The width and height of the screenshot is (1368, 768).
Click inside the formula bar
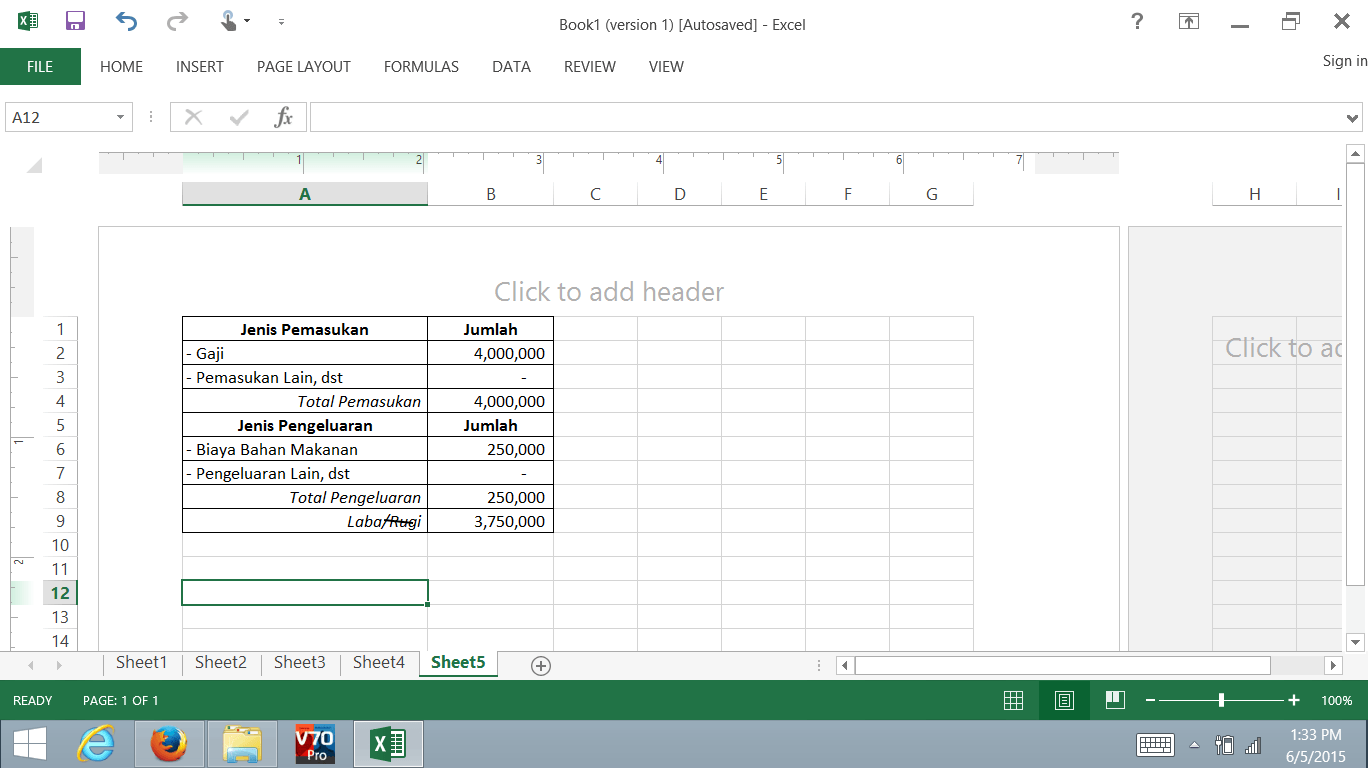pos(825,118)
